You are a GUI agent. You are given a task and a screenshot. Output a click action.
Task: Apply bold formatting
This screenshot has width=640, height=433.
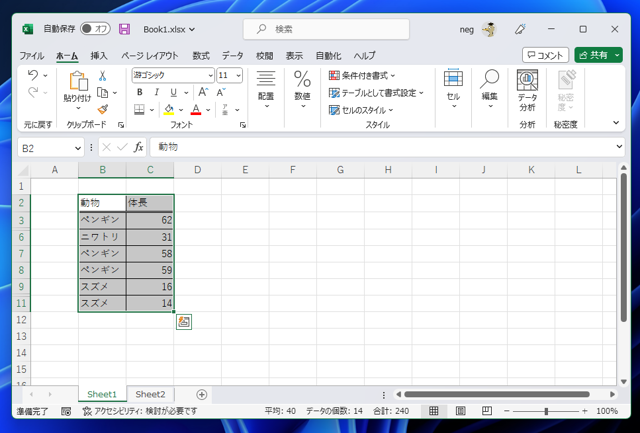tap(140, 92)
